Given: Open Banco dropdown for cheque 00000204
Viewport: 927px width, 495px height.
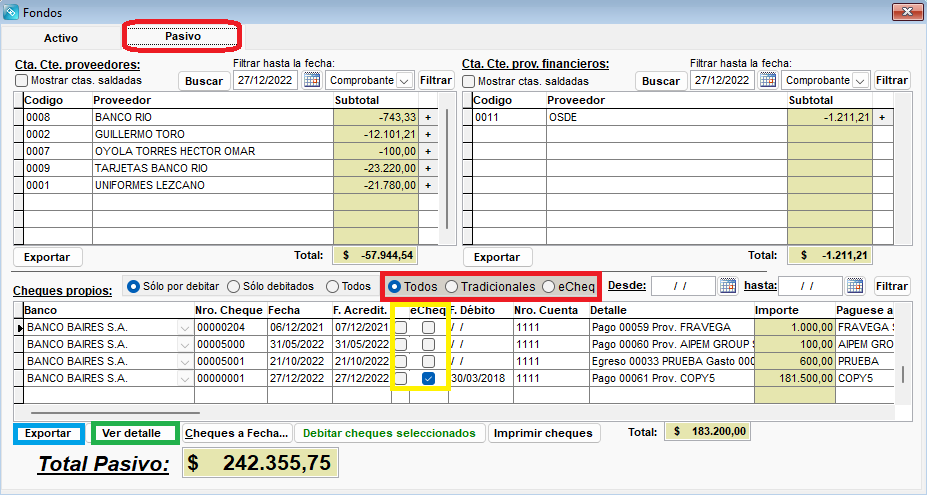Looking at the screenshot, I should pos(185,328).
